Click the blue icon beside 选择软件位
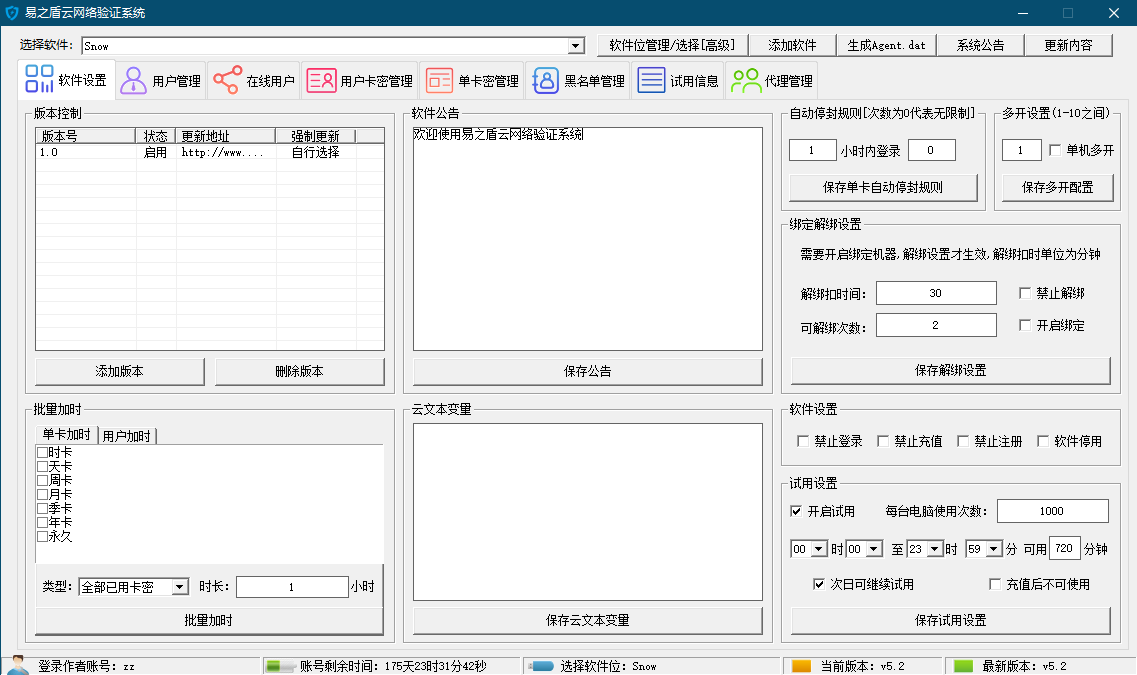This screenshot has width=1137, height=675. pos(541,666)
